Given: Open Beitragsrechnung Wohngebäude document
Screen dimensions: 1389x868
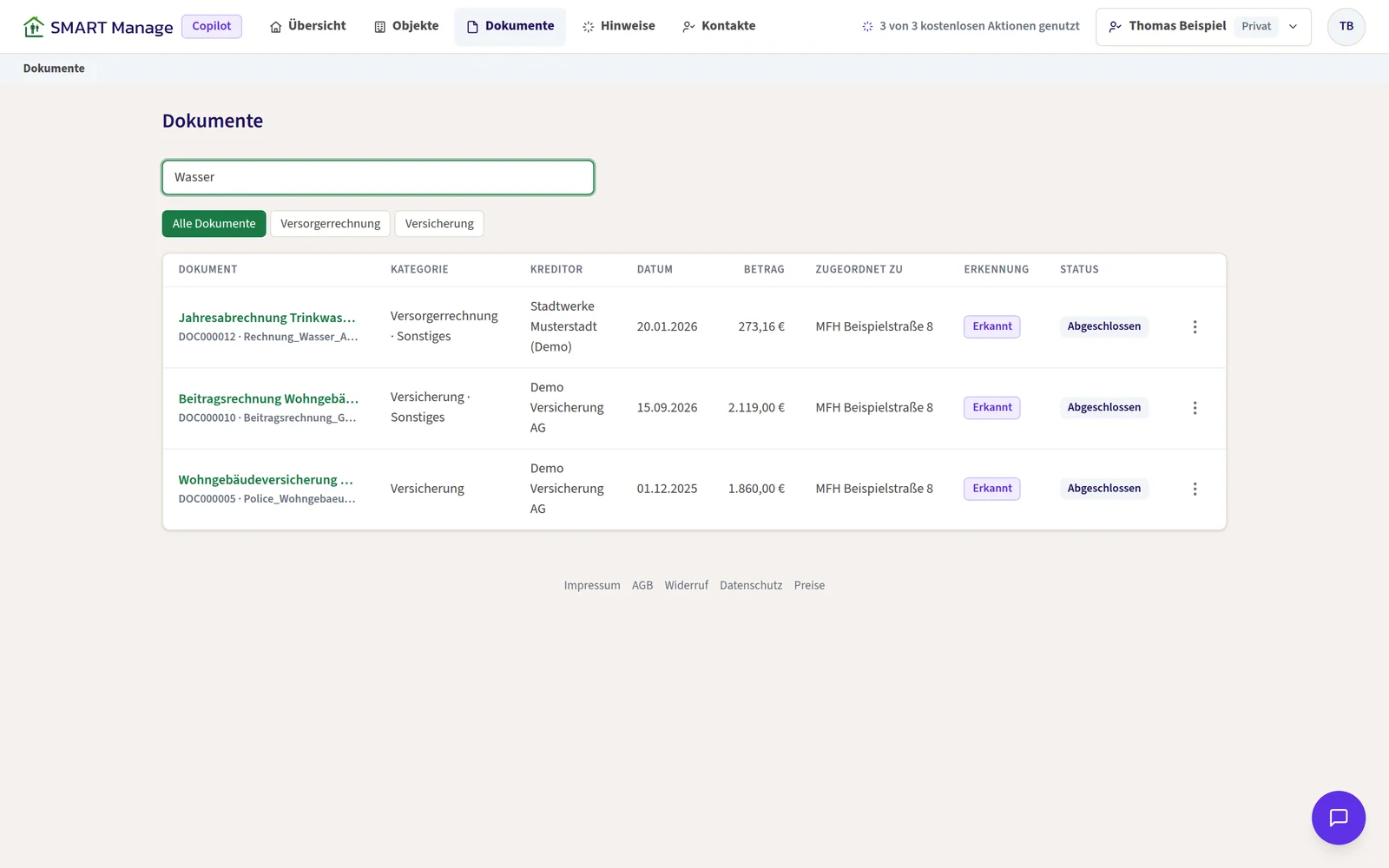Looking at the screenshot, I should pos(268,398).
